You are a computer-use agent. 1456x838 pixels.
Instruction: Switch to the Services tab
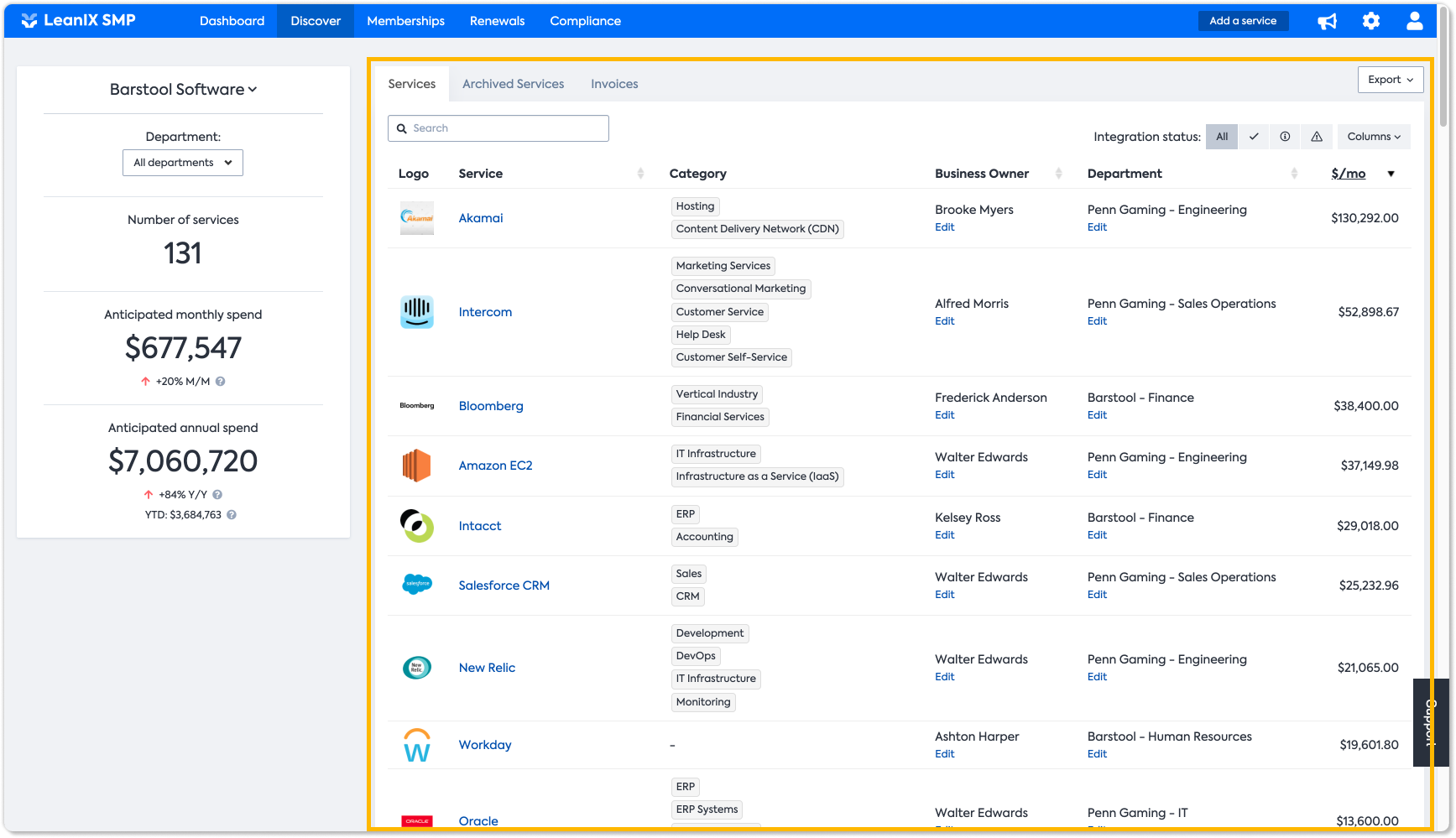pyautogui.click(x=412, y=84)
